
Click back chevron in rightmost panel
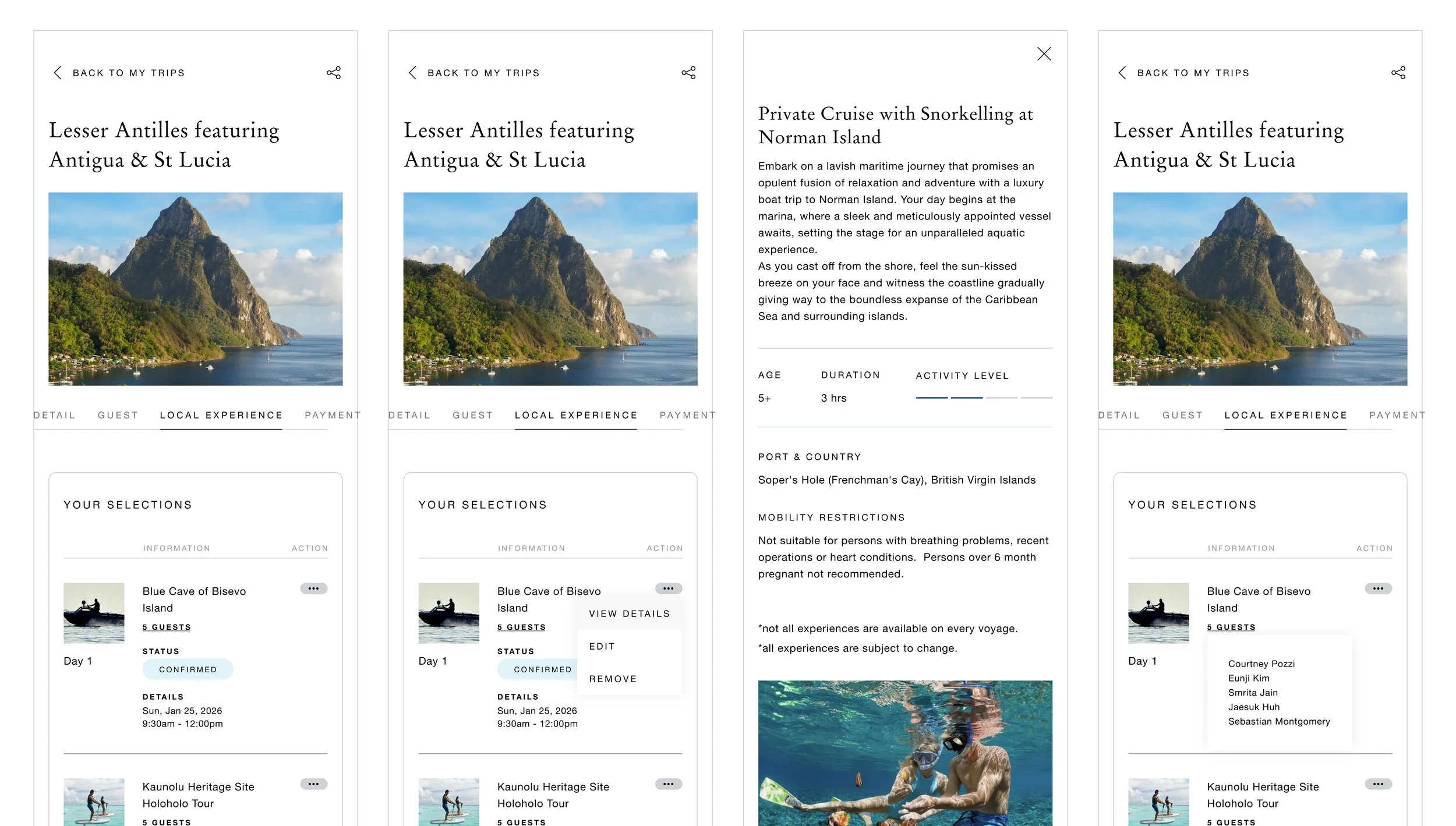[x=1122, y=73]
